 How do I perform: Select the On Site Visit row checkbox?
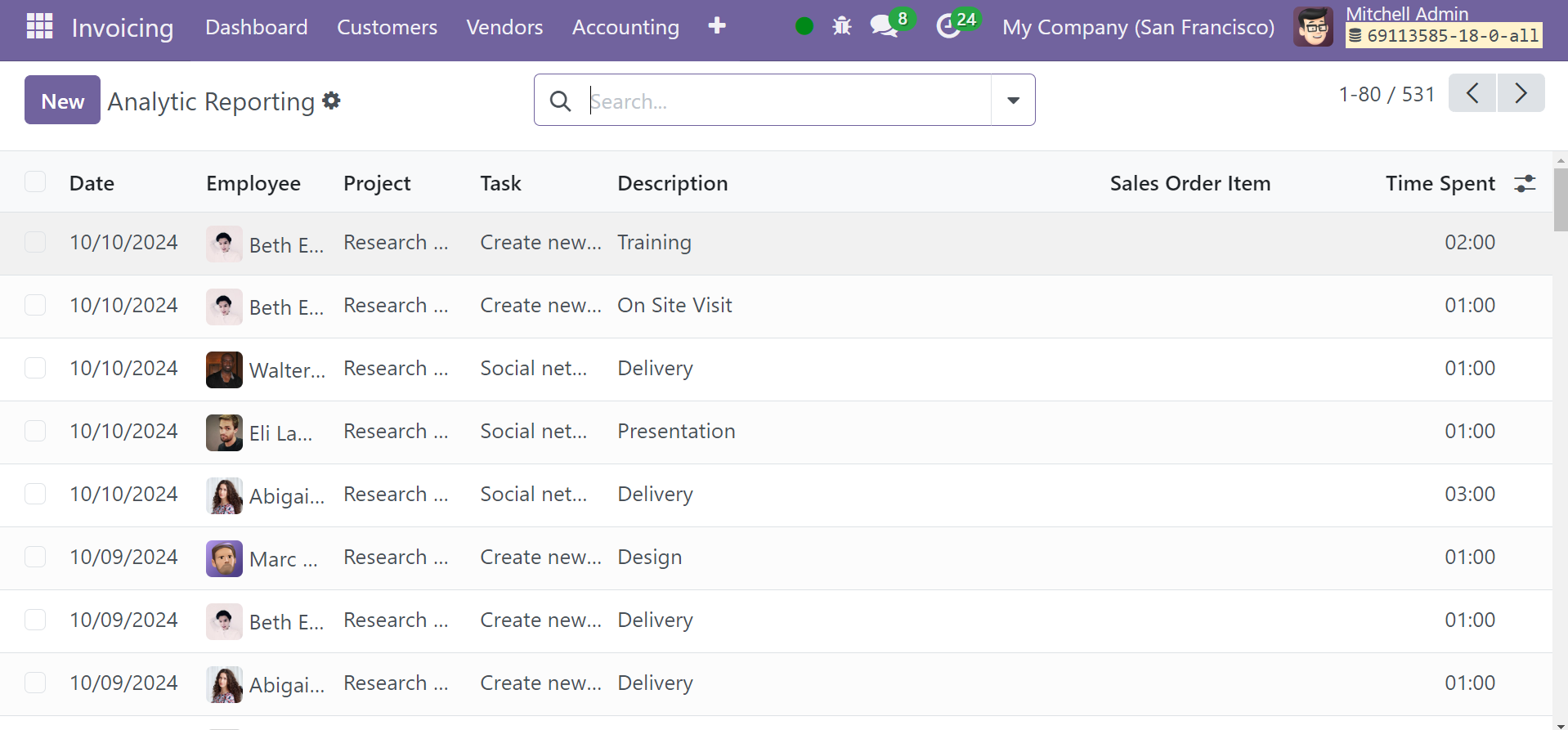click(35, 305)
